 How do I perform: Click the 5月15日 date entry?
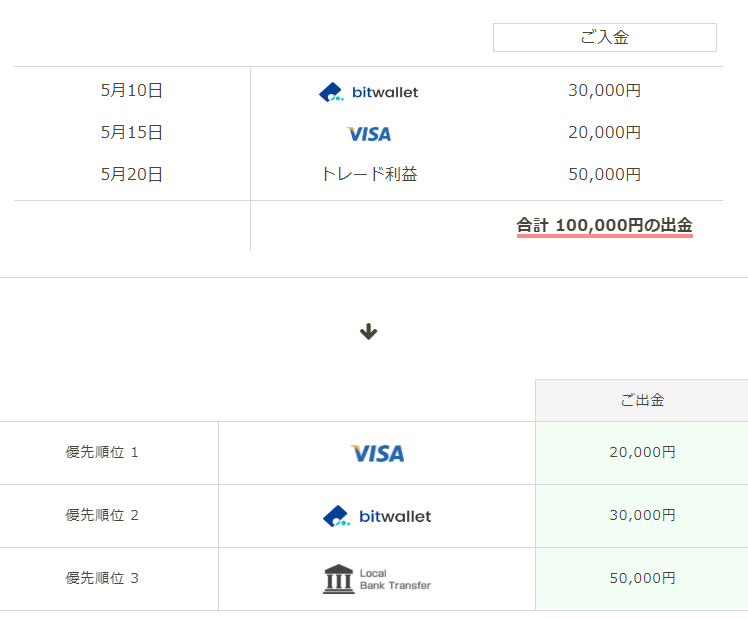tap(131, 132)
